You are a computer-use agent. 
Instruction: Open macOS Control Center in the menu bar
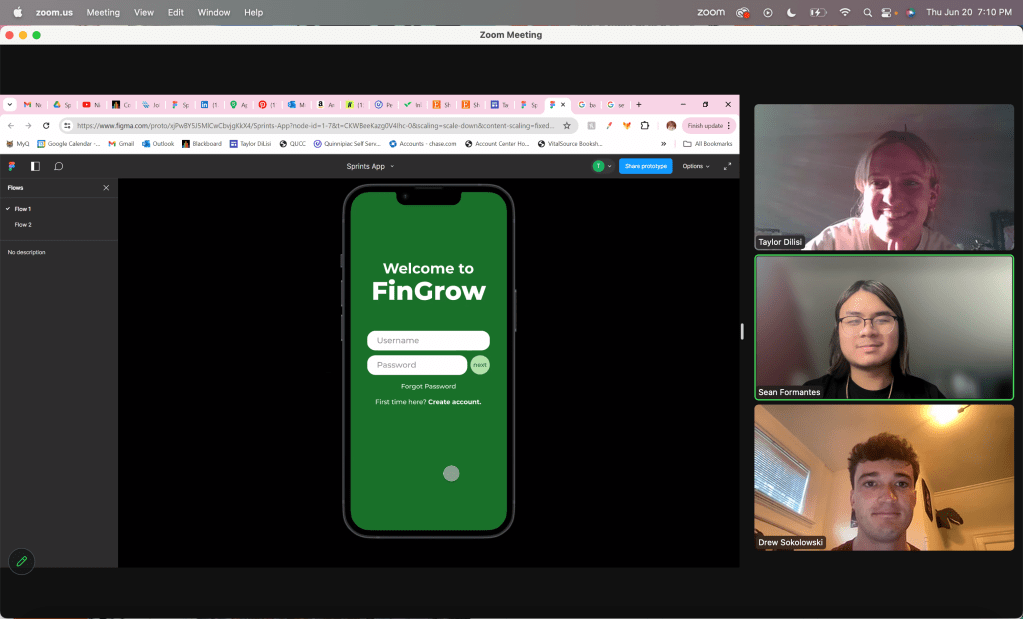point(886,12)
